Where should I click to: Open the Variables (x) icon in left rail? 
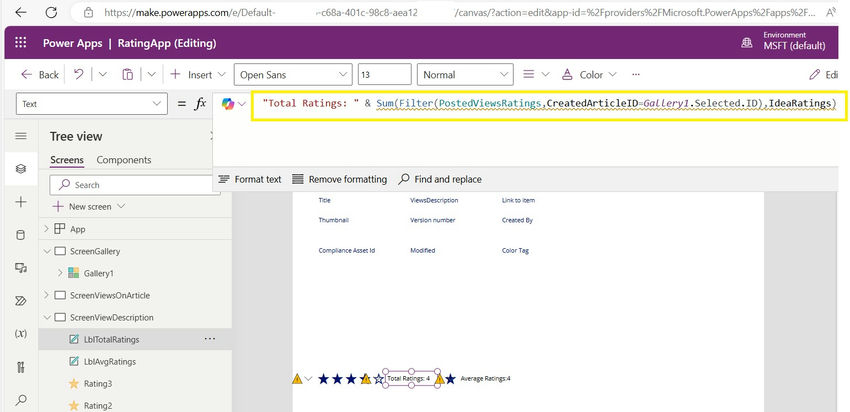21,334
